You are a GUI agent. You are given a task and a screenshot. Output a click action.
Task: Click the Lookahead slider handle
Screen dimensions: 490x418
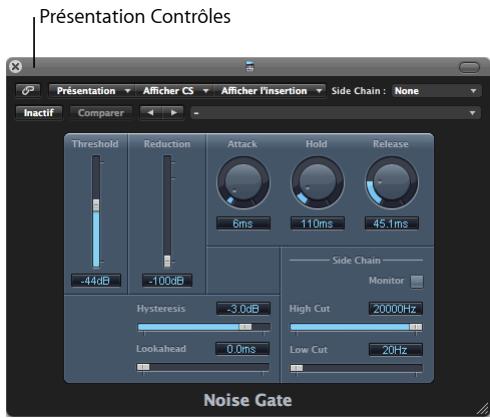tap(143, 367)
